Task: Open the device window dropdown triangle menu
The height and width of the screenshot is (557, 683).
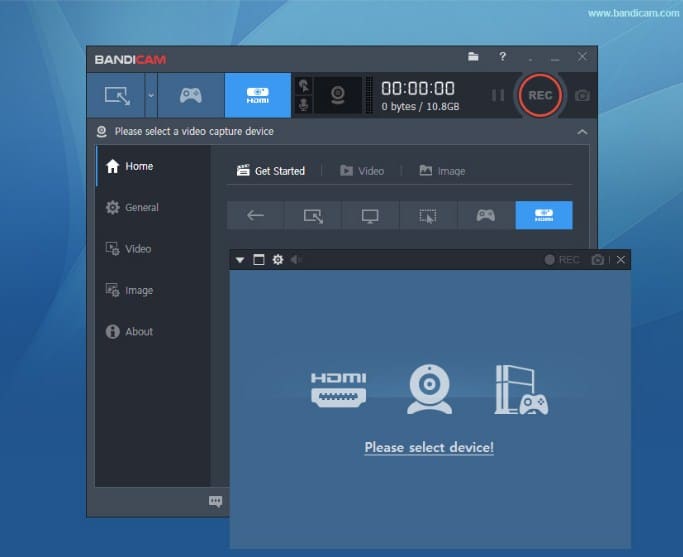Action: 240,260
